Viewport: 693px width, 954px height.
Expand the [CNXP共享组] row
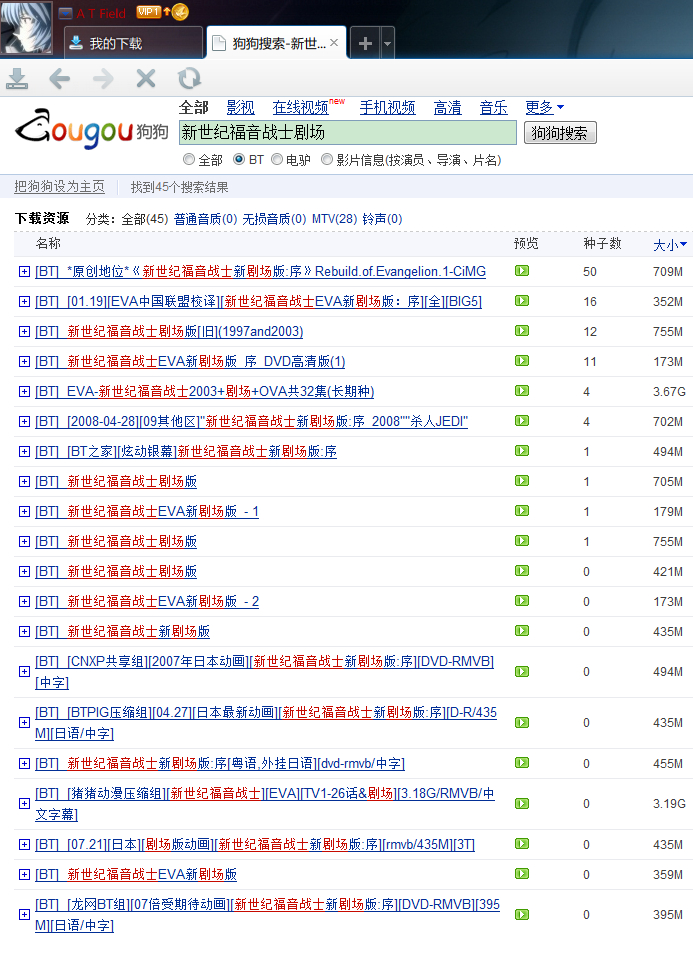click(x=24, y=671)
